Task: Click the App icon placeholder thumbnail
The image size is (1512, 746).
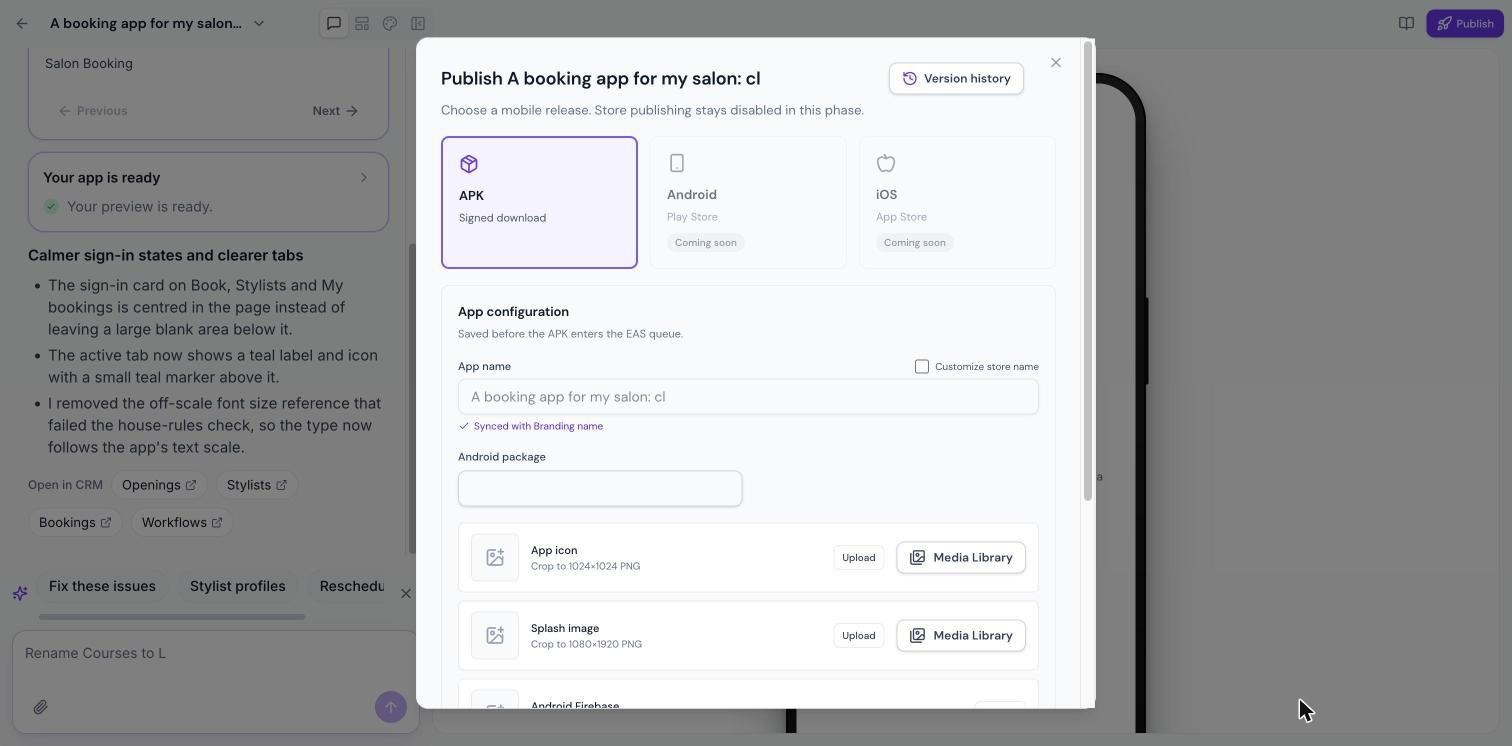Action: pos(495,557)
